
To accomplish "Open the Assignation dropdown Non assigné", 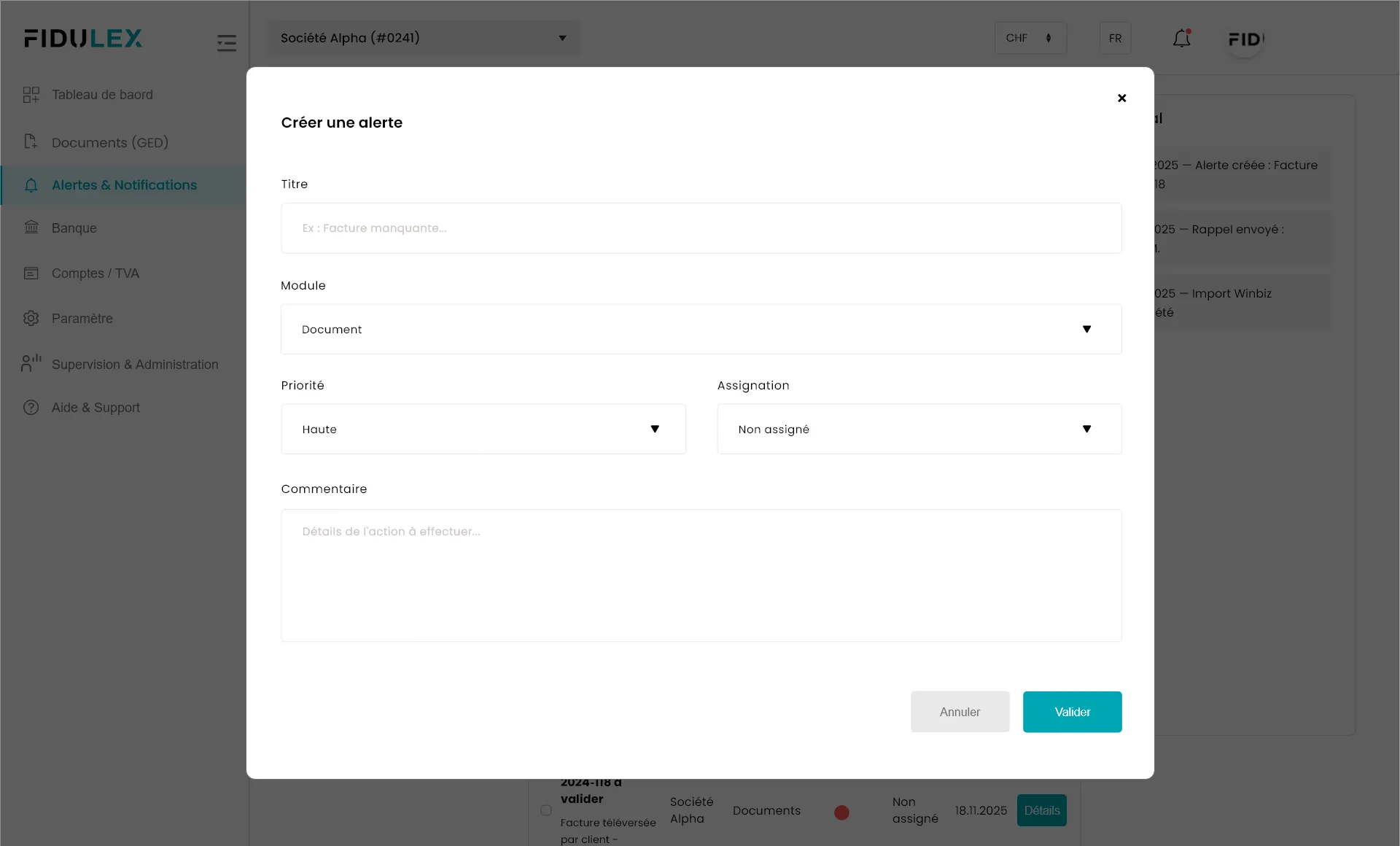I will (919, 430).
